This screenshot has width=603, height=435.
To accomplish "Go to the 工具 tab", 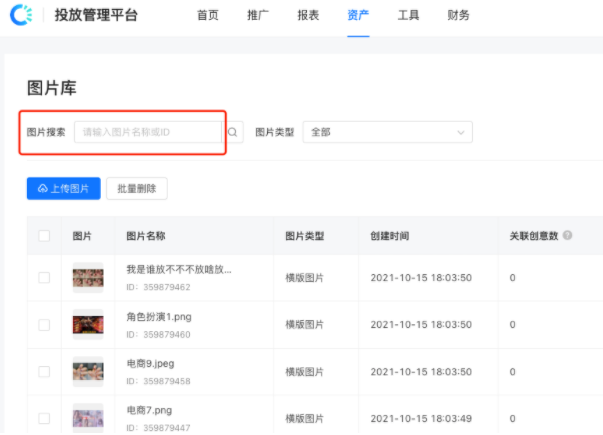I will coord(408,15).
